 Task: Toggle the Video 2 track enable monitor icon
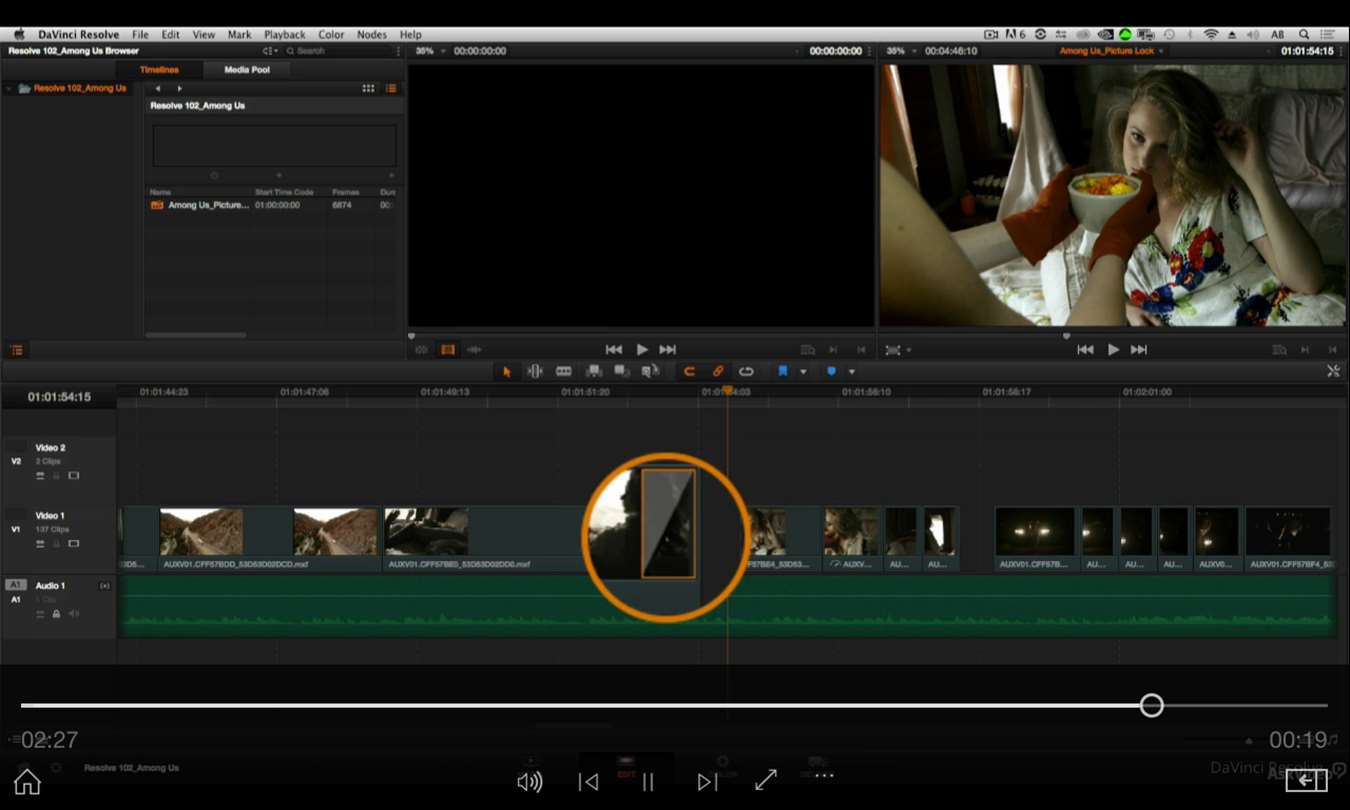coord(73,476)
